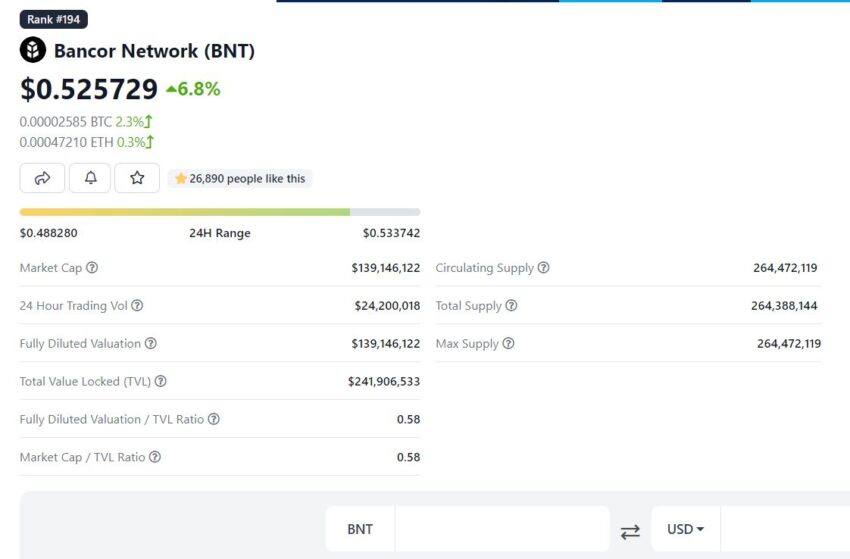Click Circulating Supply info icon
The width and height of the screenshot is (850, 559).
(x=544, y=268)
